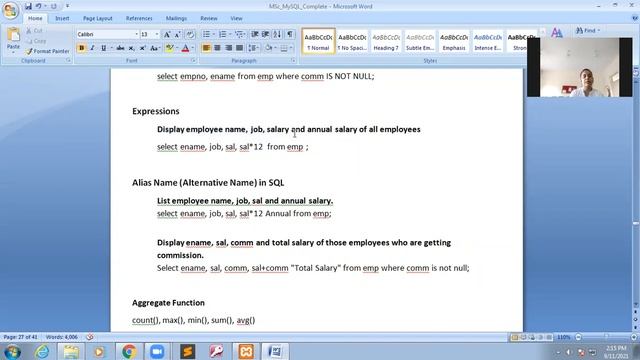Viewport: 640px width, 360px height.
Task: Center align the paragraph
Action: pyautogui.click(x=217, y=48)
